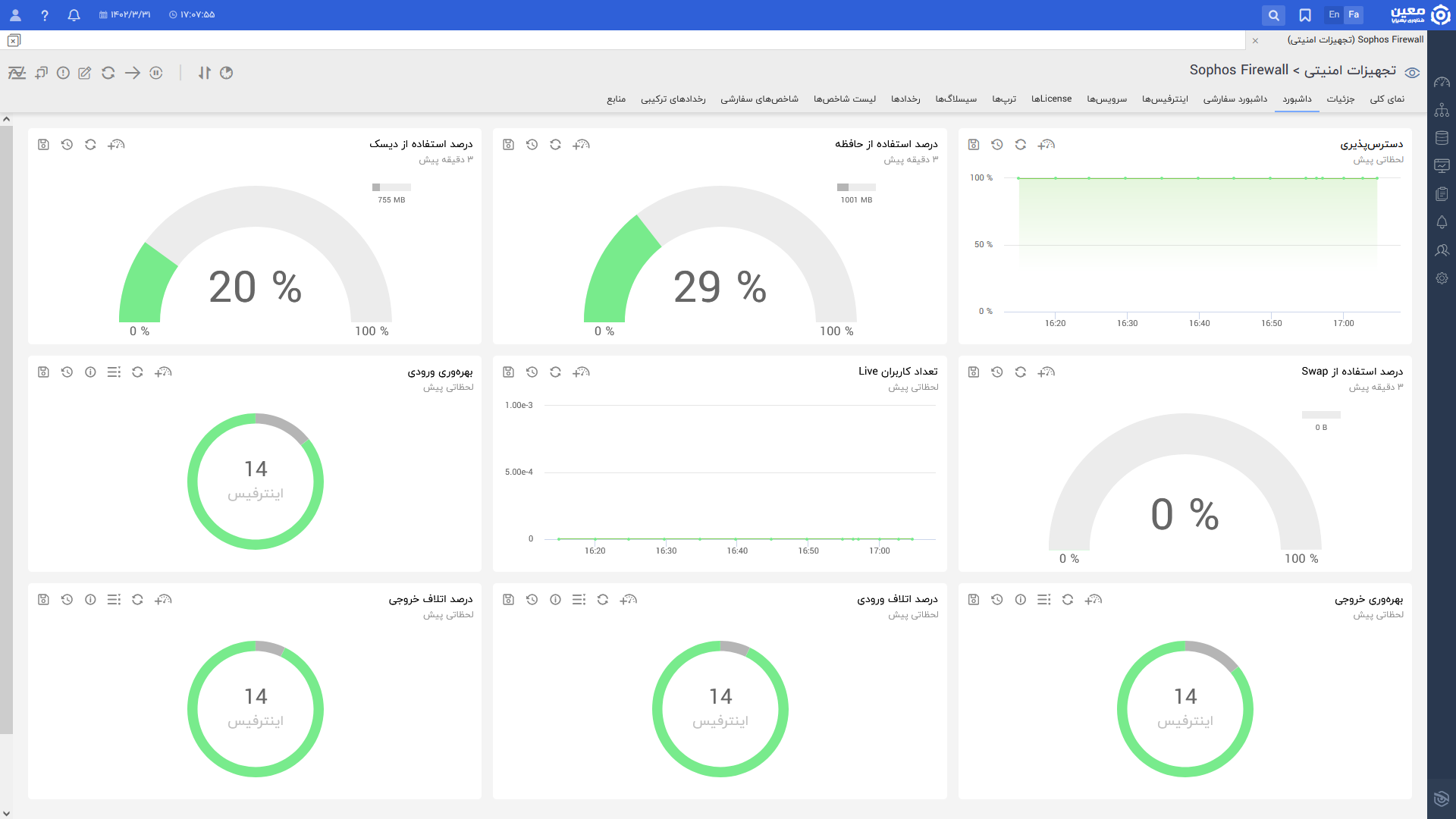Screen dimensions: 1456x819
Task: Click the search magnifier button
Action: pos(1274,15)
